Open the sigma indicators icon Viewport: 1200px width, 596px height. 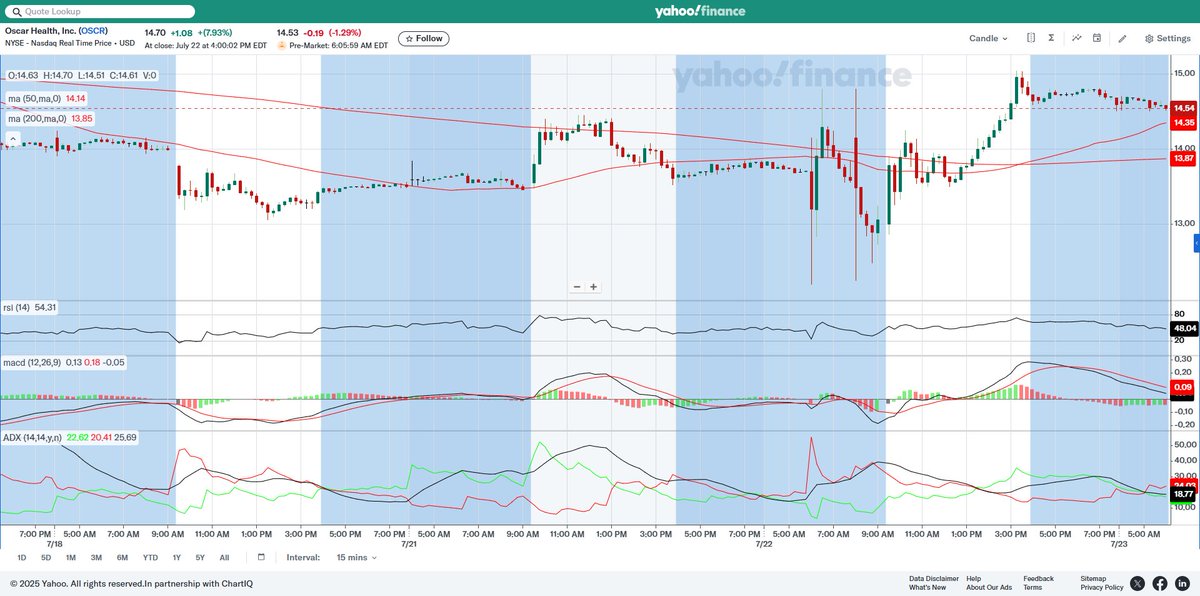click(x=1052, y=38)
